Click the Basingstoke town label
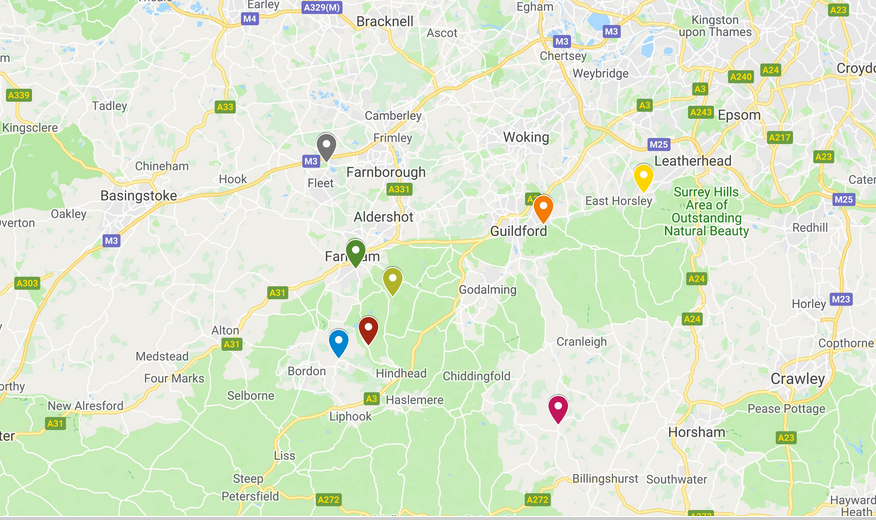Screen dimensions: 876x520 click(x=139, y=196)
